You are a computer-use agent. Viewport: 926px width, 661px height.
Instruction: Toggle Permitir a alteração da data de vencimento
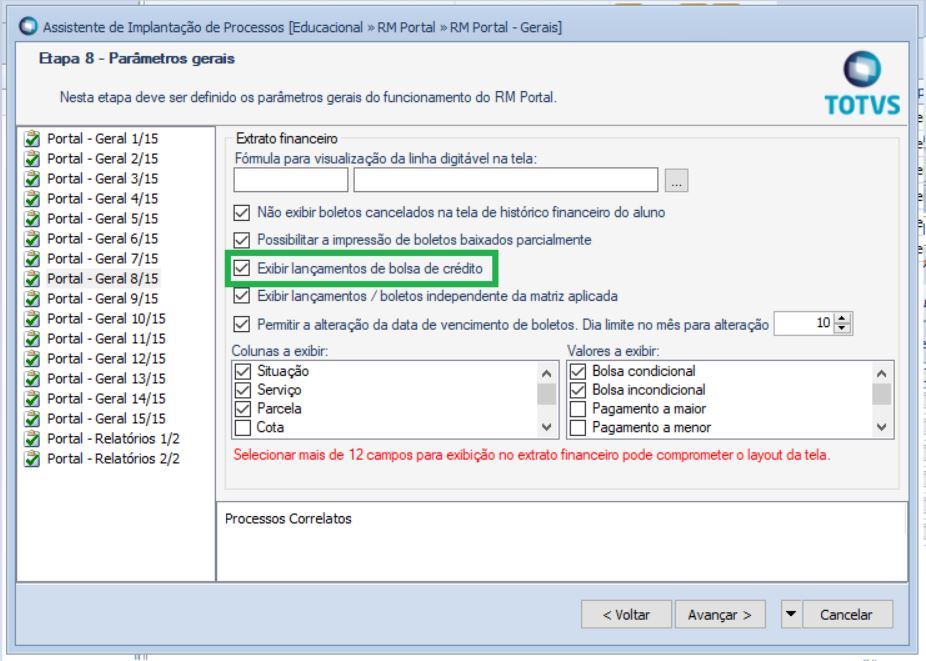tap(242, 324)
